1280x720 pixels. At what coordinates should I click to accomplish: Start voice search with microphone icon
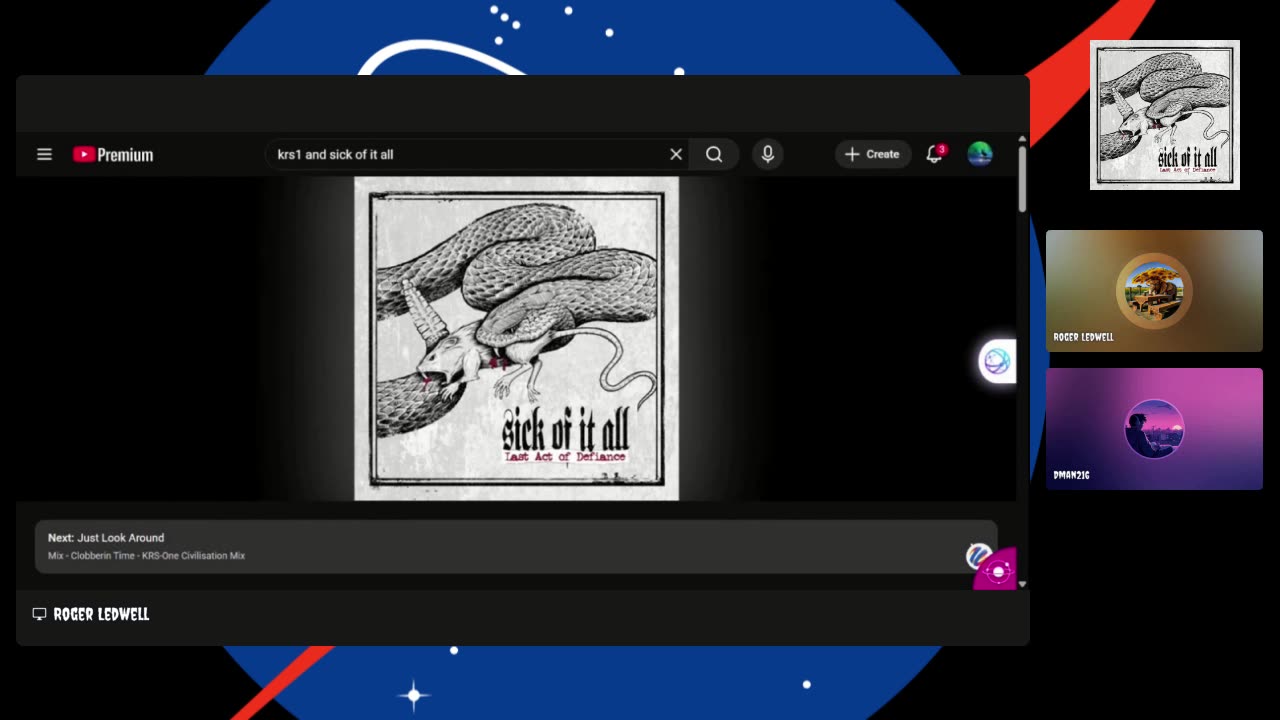[x=768, y=154]
